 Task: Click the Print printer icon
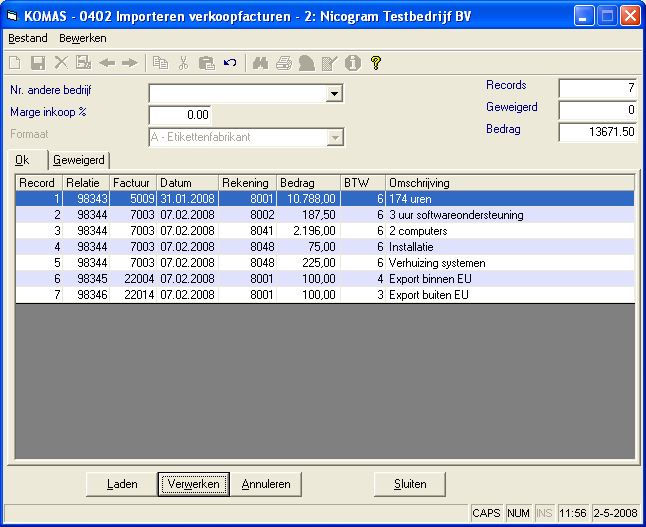pos(284,63)
